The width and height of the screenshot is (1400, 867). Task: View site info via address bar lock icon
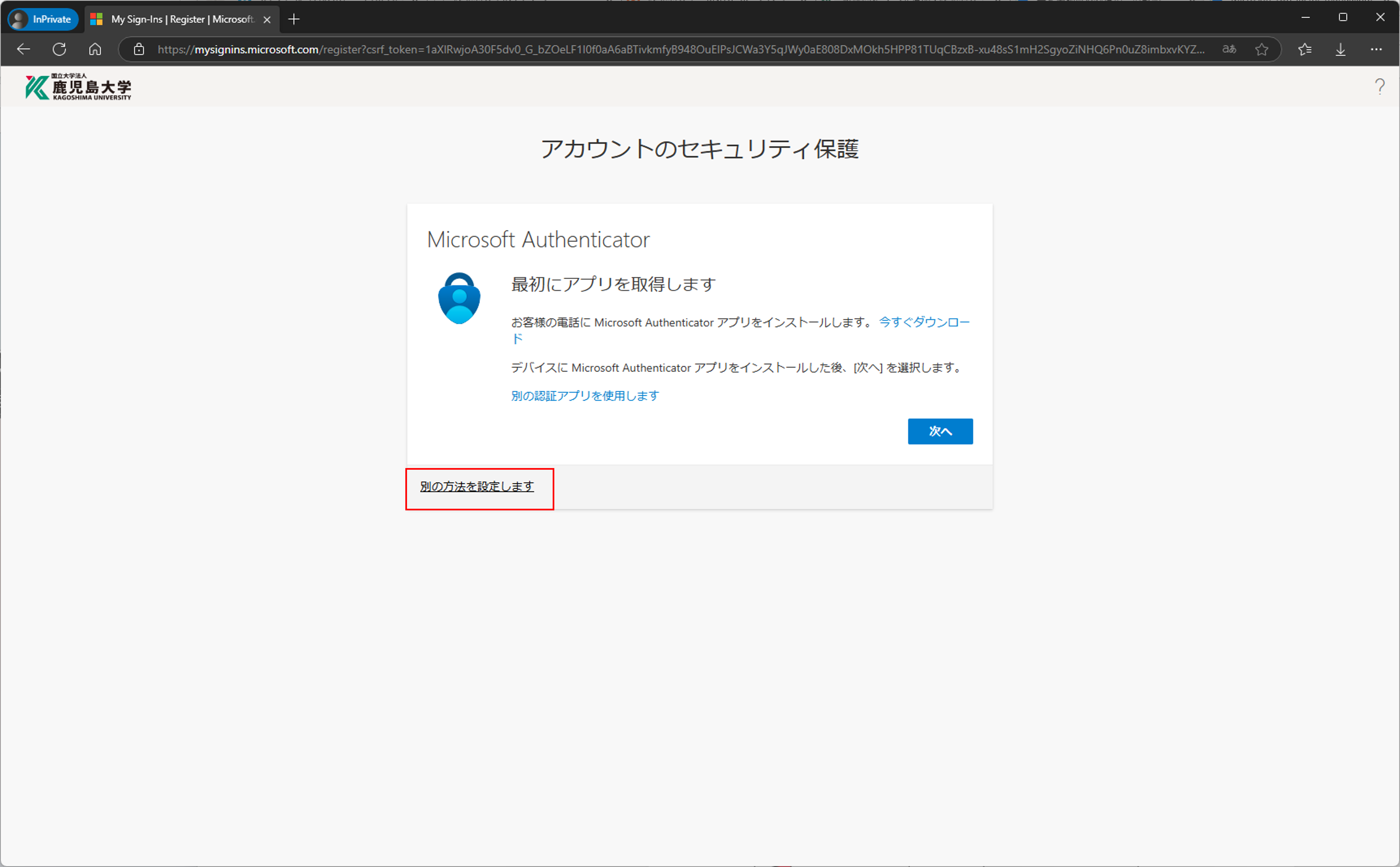139,49
